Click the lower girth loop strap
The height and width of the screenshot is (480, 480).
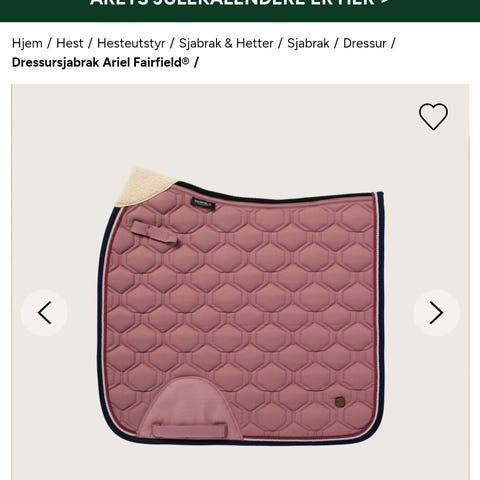point(190,431)
